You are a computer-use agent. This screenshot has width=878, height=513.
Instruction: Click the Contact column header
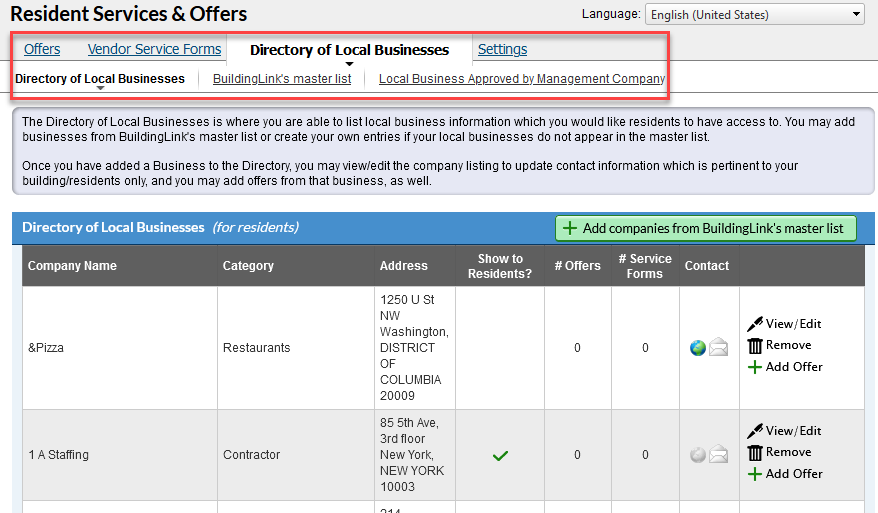[707, 266]
